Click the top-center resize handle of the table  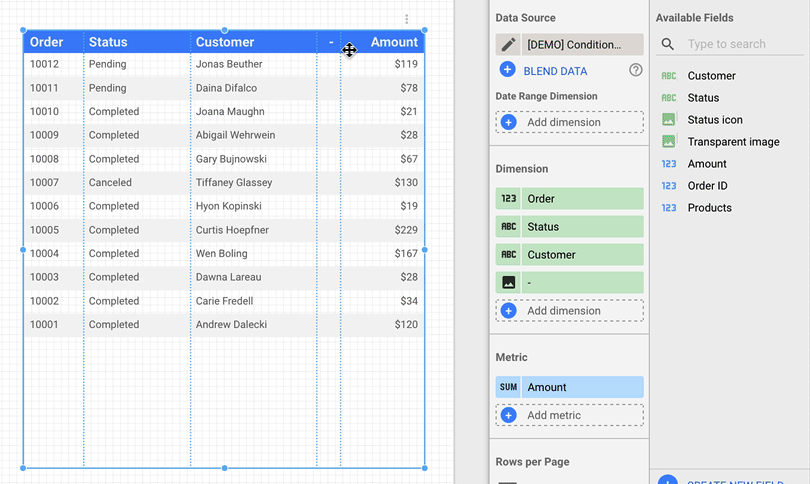tap(224, 30)
